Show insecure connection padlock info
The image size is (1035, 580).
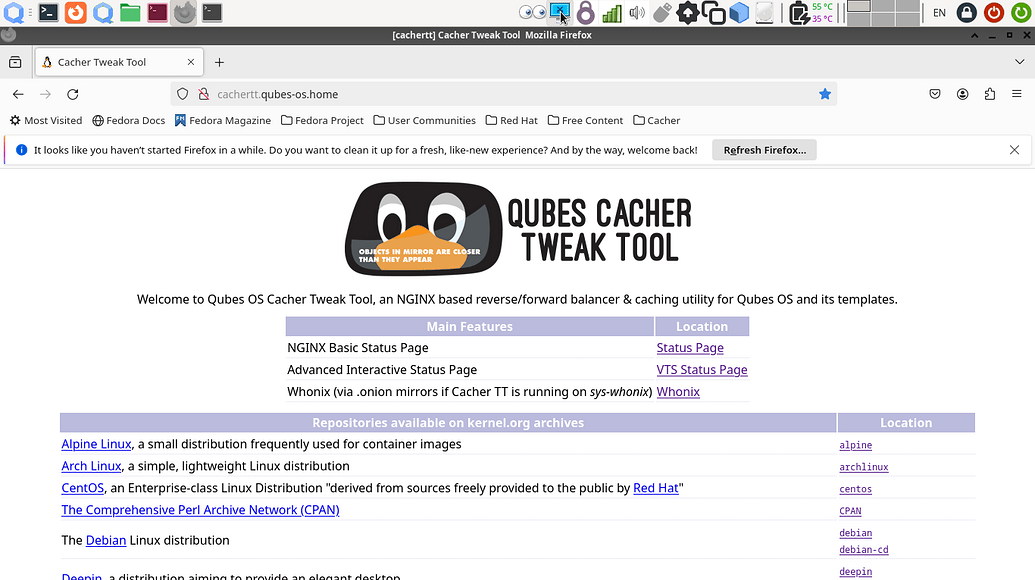pos(203,94)
